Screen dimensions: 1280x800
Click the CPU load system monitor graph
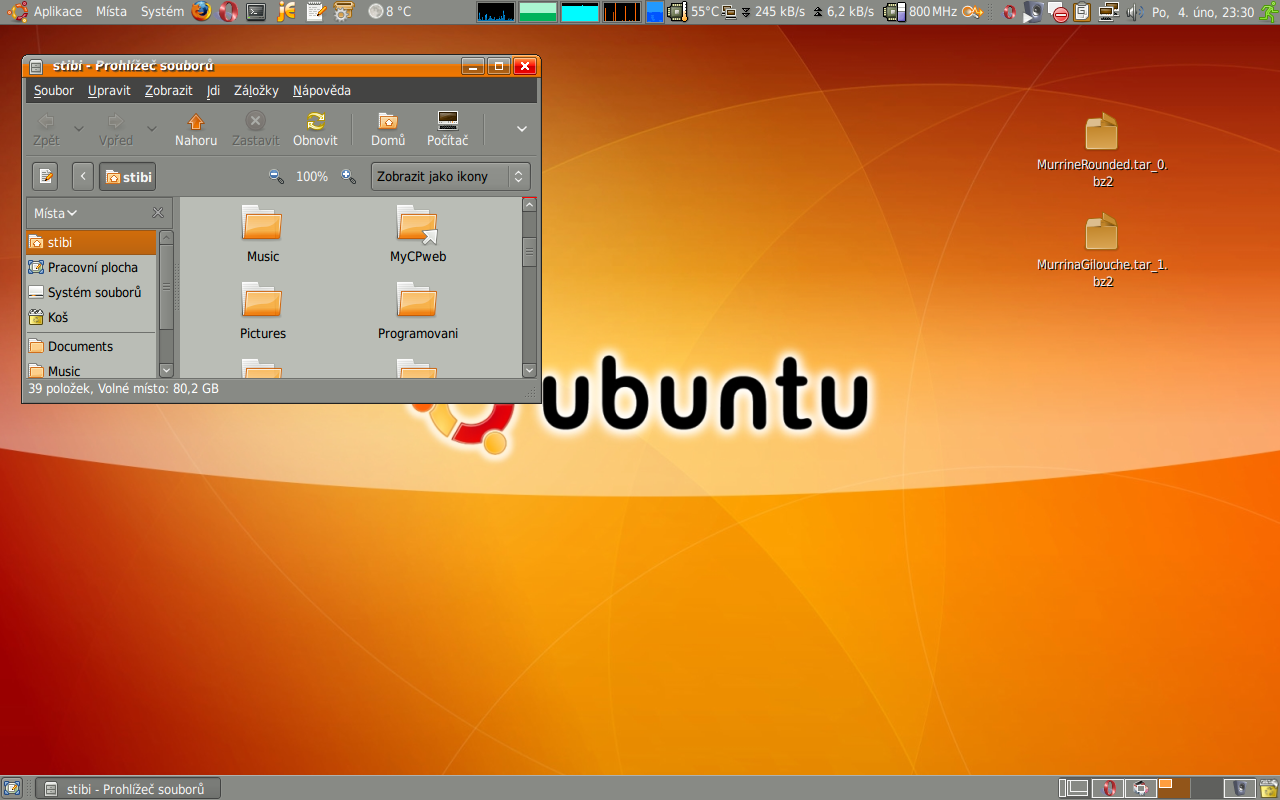[x=496, y=12]
